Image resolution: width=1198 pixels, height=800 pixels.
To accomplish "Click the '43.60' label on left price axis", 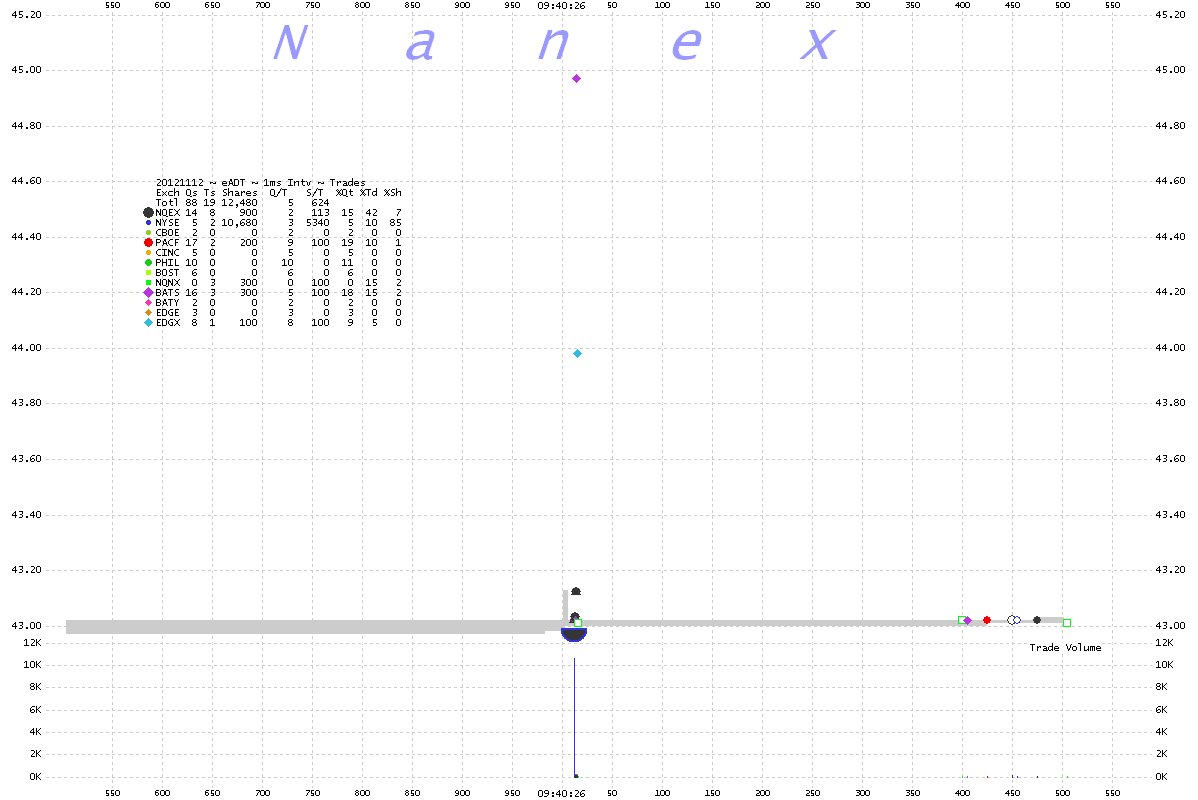I will click(x=27, y=458).
